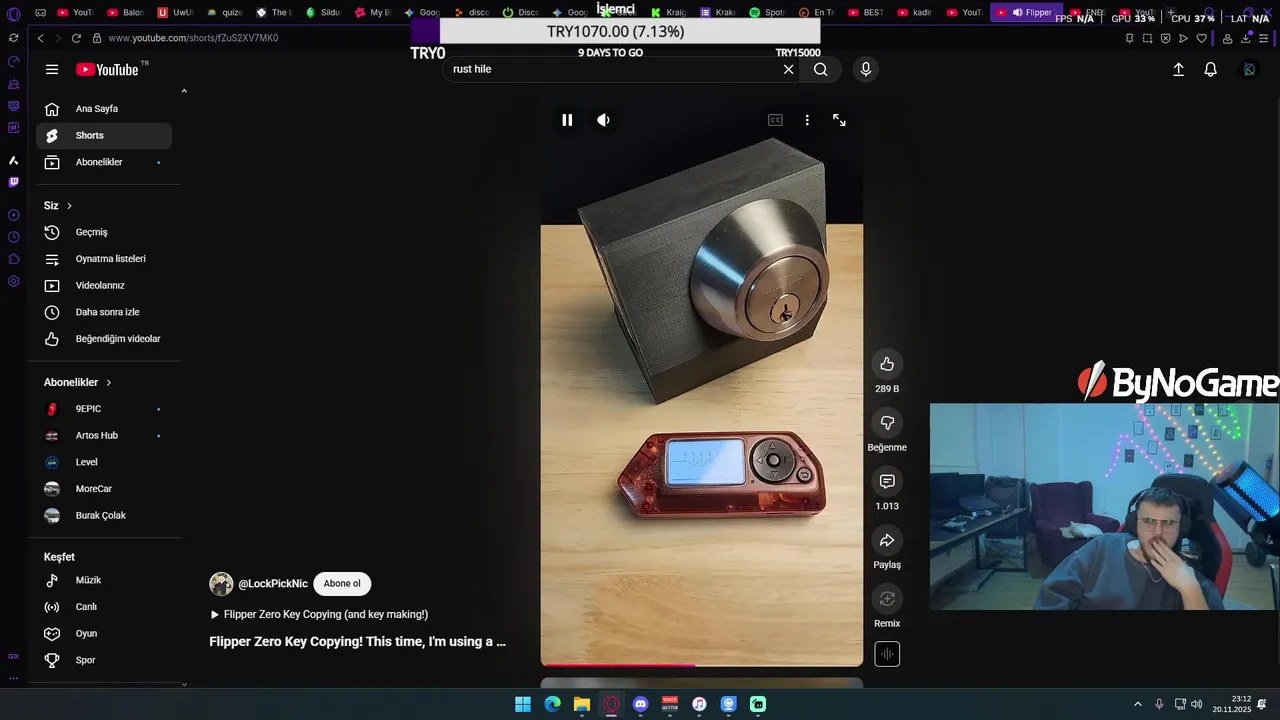Show hidden system tray icons

click(1137, 704)
